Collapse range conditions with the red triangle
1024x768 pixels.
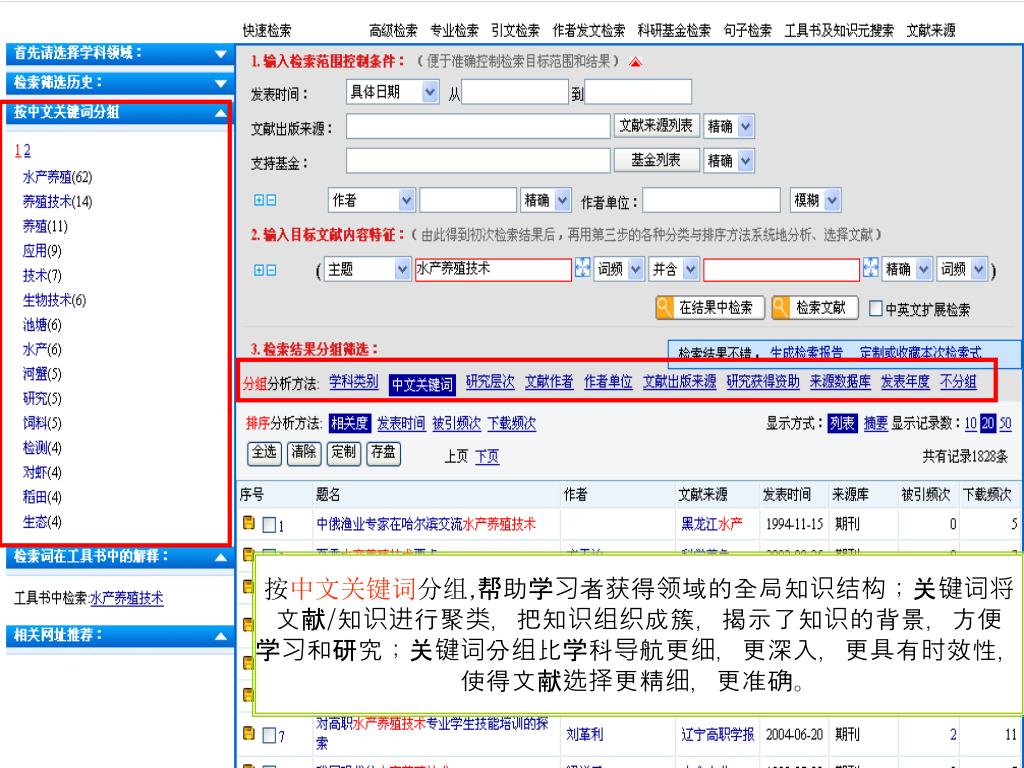coord(635,62)
